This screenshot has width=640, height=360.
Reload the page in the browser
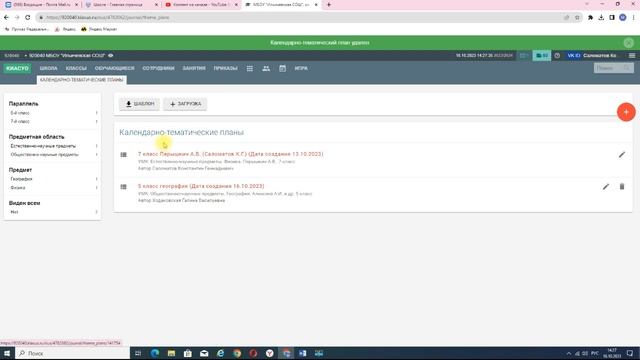27,18
